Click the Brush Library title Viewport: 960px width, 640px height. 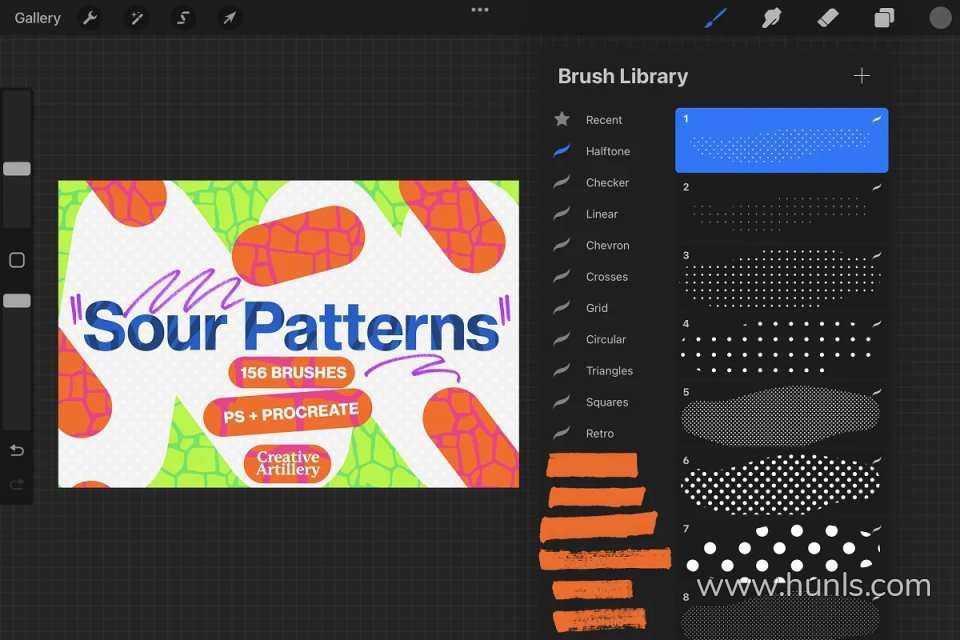pyautogui.click(x=623, y=76)
